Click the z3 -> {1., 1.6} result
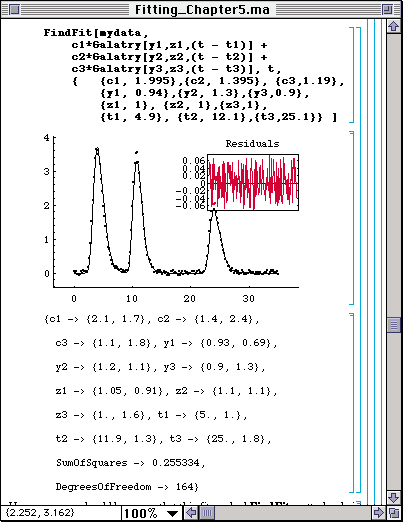Viewport: 403px width, 522px height. point(100,415)
